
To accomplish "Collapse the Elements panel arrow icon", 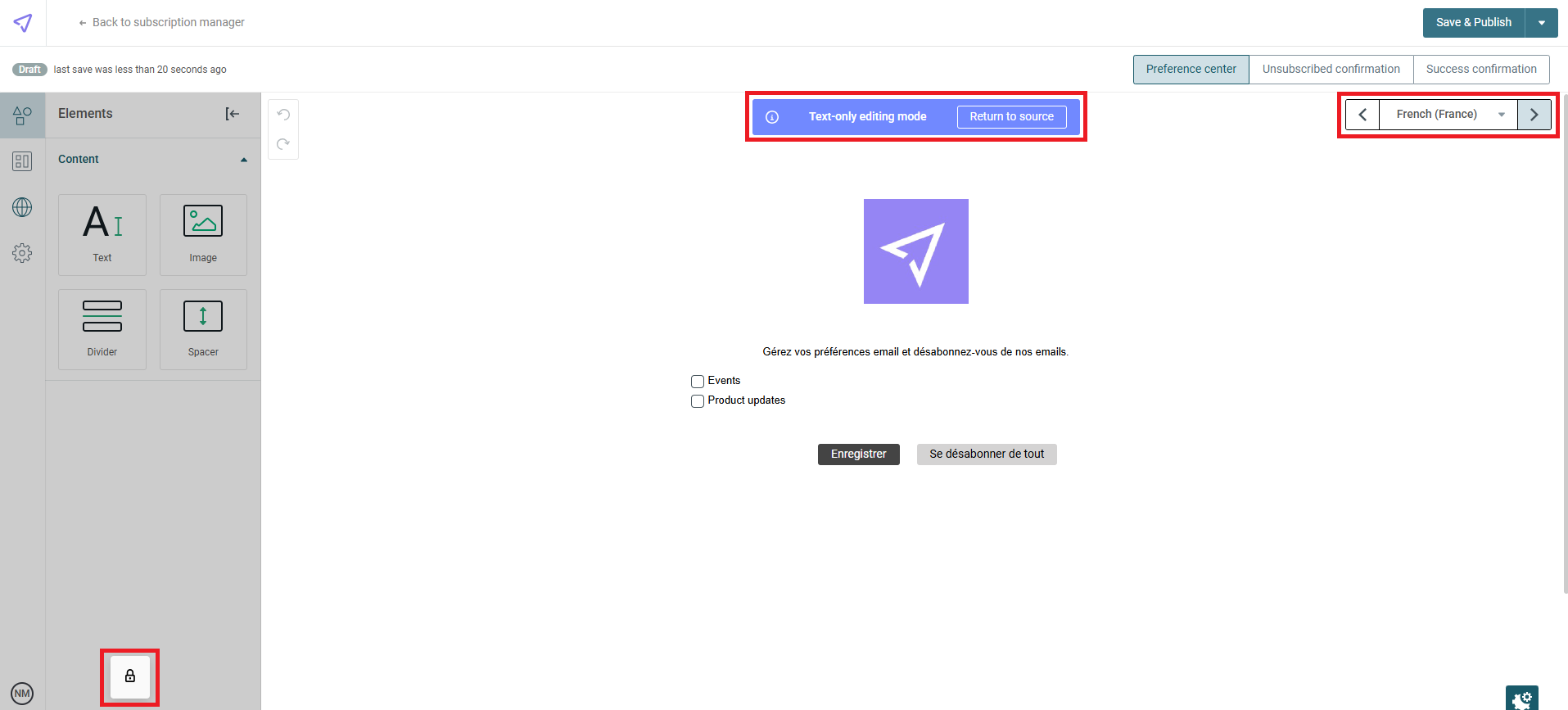I will tap(233, 114).
